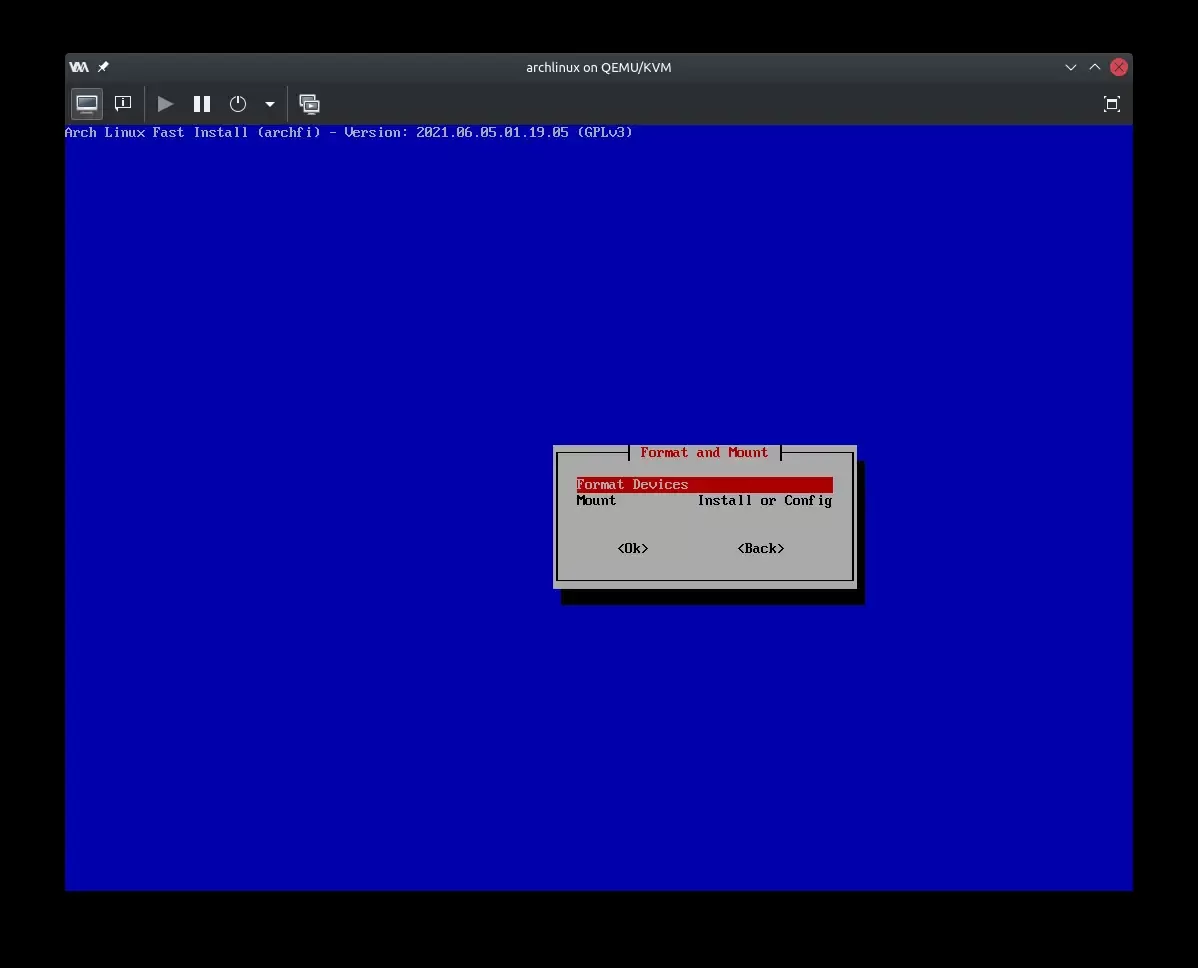Screen dimensions: 1198x968
Task: Click the Format and Mount dialog title
Action: coord(704,453)
